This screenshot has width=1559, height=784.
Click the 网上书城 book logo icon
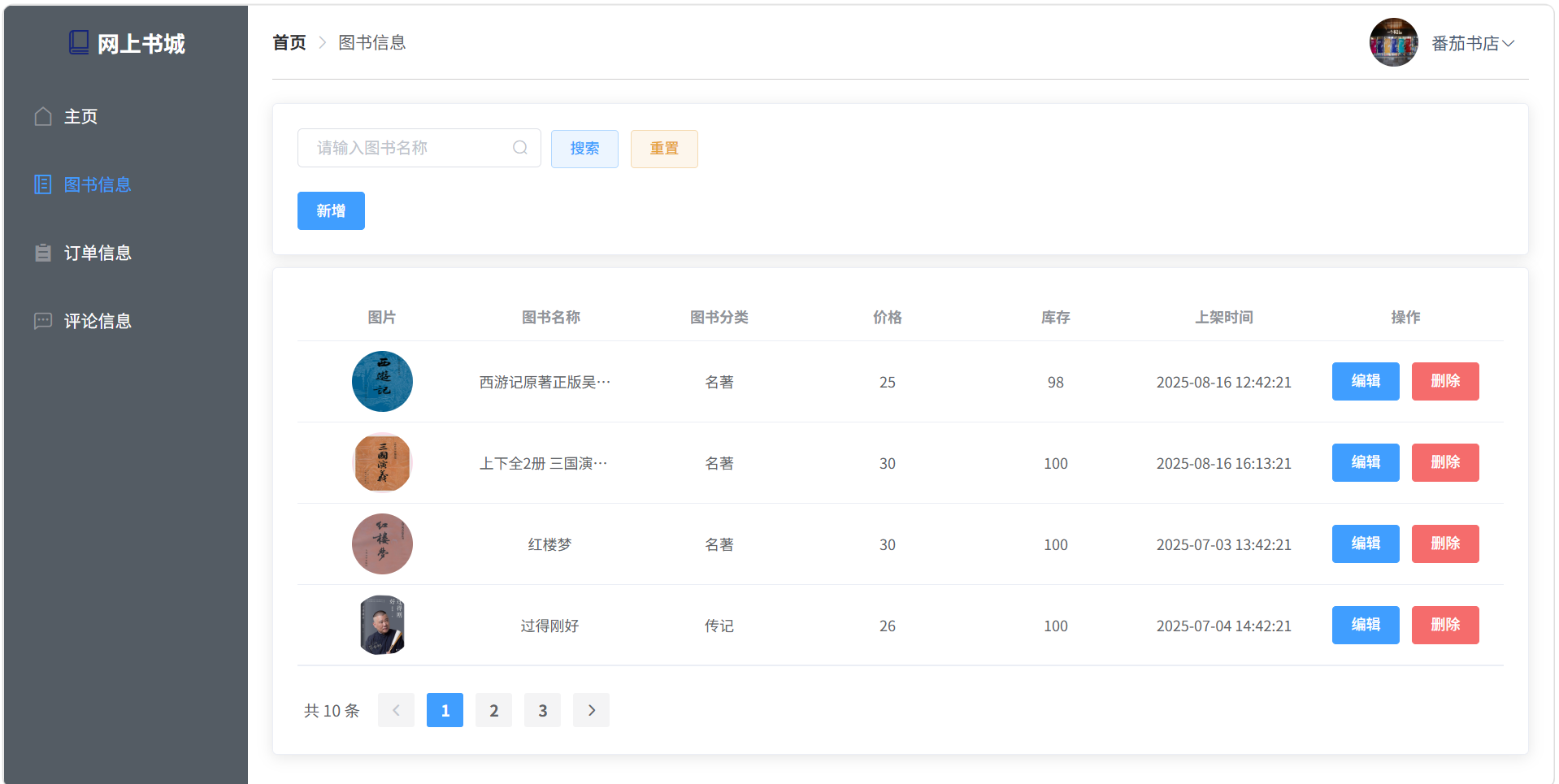point(79,42)
